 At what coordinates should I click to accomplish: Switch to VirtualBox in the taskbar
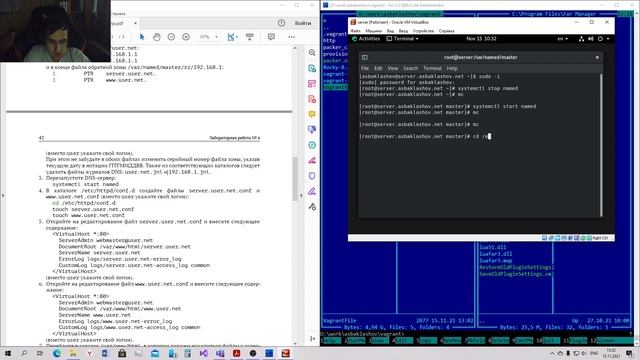point(285,353)
